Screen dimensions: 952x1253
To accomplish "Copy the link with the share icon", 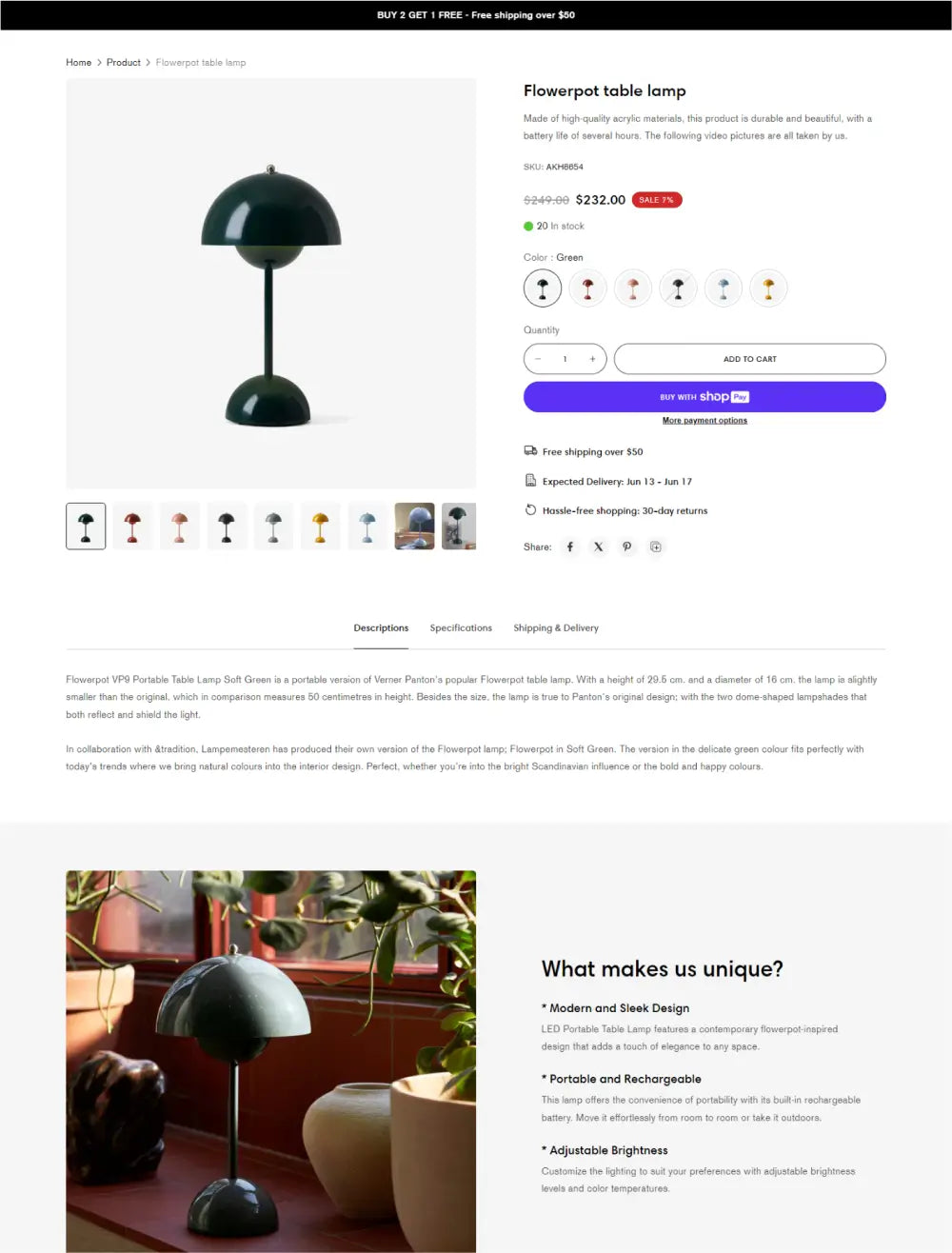I will coord(656,547).
